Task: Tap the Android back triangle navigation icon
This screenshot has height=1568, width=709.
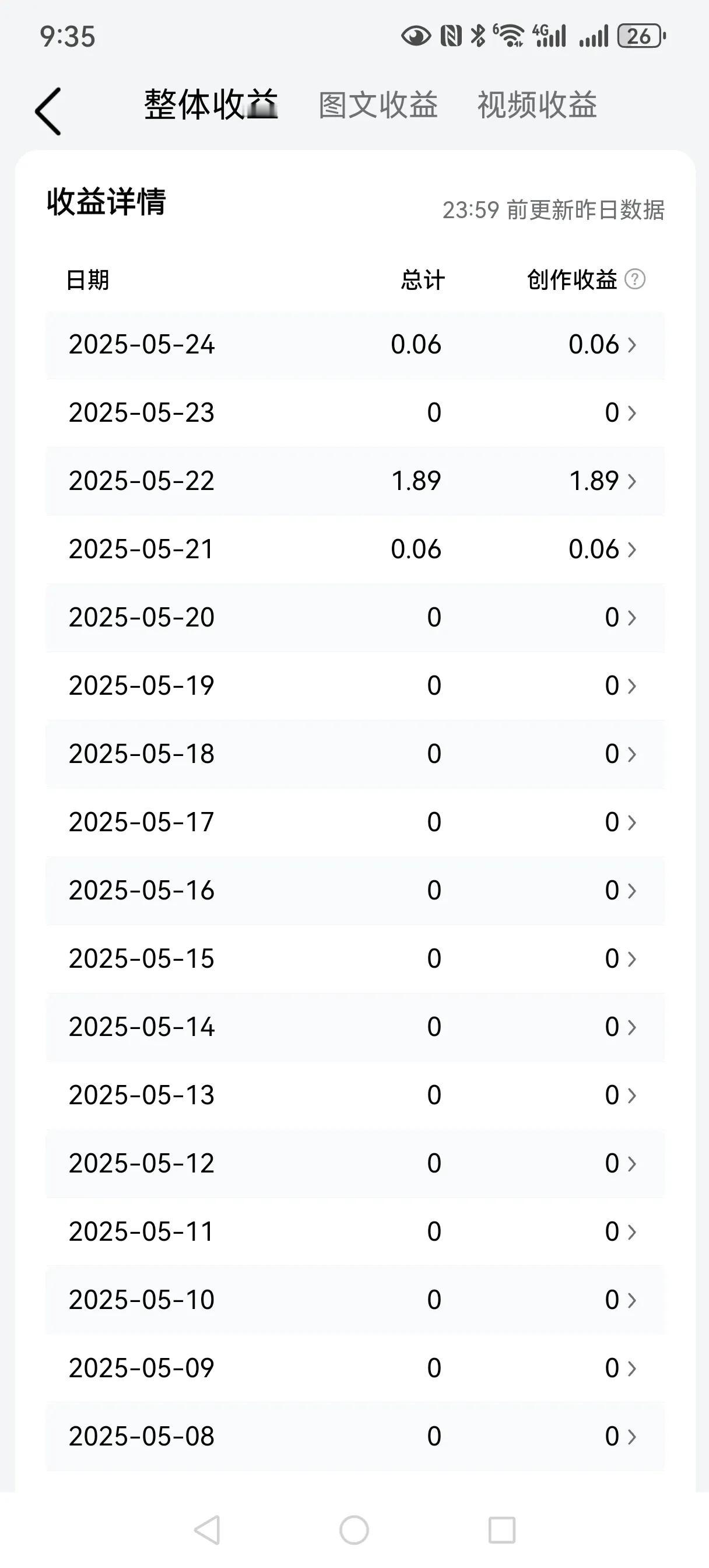Action: pyautogui.click(x=207, y=1529)
